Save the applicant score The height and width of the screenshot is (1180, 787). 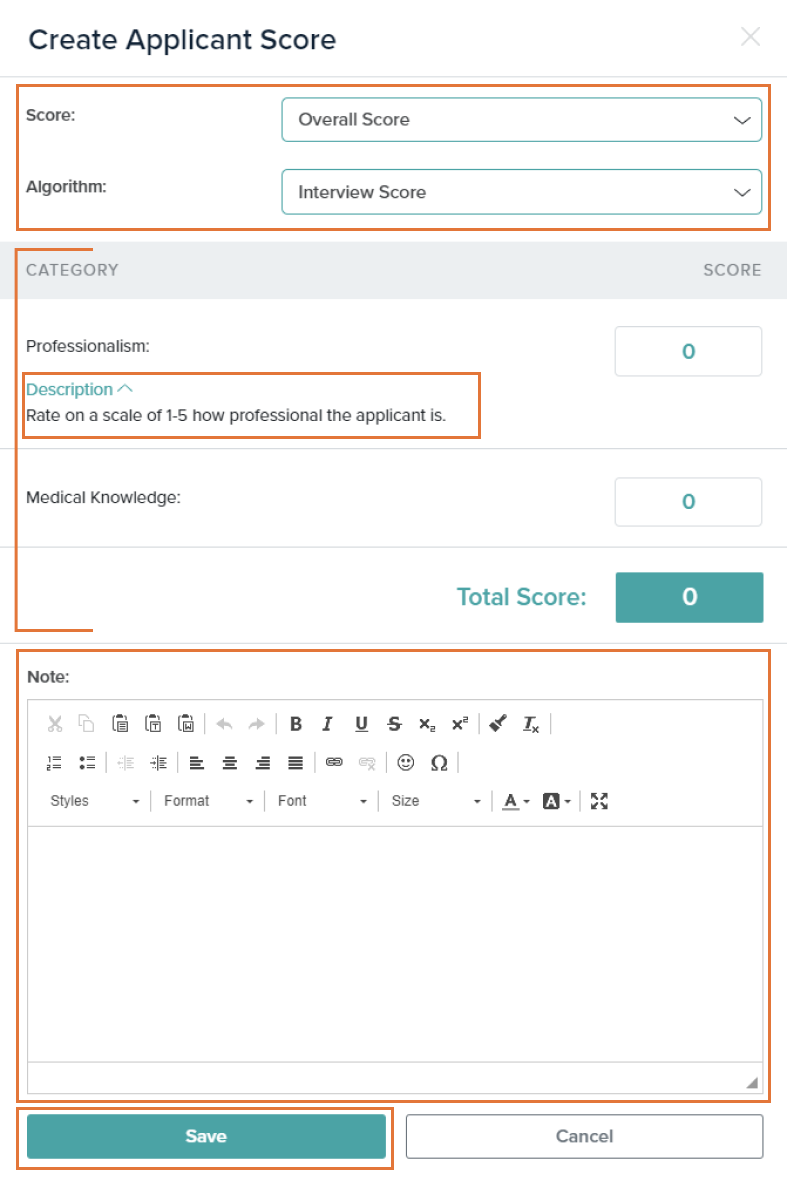[206, 1136]
